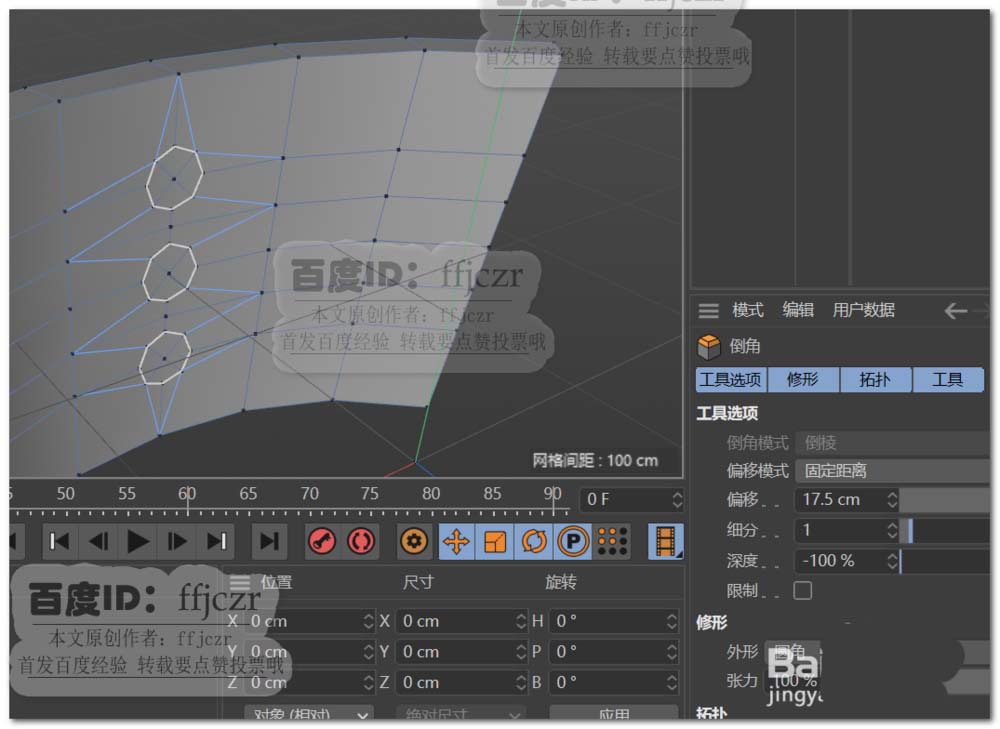
Task: Click the 细分 stepper arrows
Action: tap(892, 530)
